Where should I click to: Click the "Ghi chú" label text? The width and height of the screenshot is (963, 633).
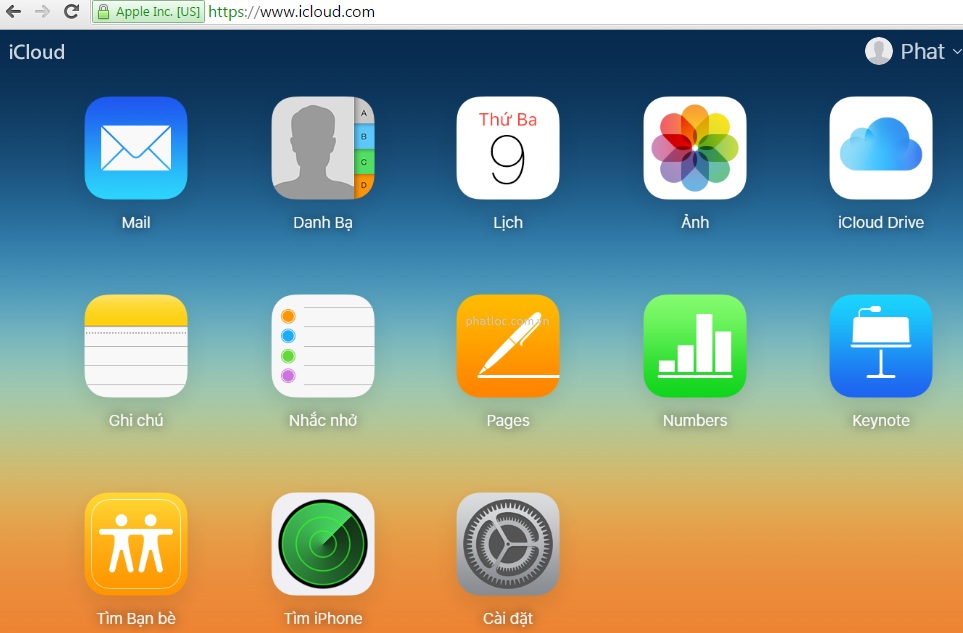[136, 420]
